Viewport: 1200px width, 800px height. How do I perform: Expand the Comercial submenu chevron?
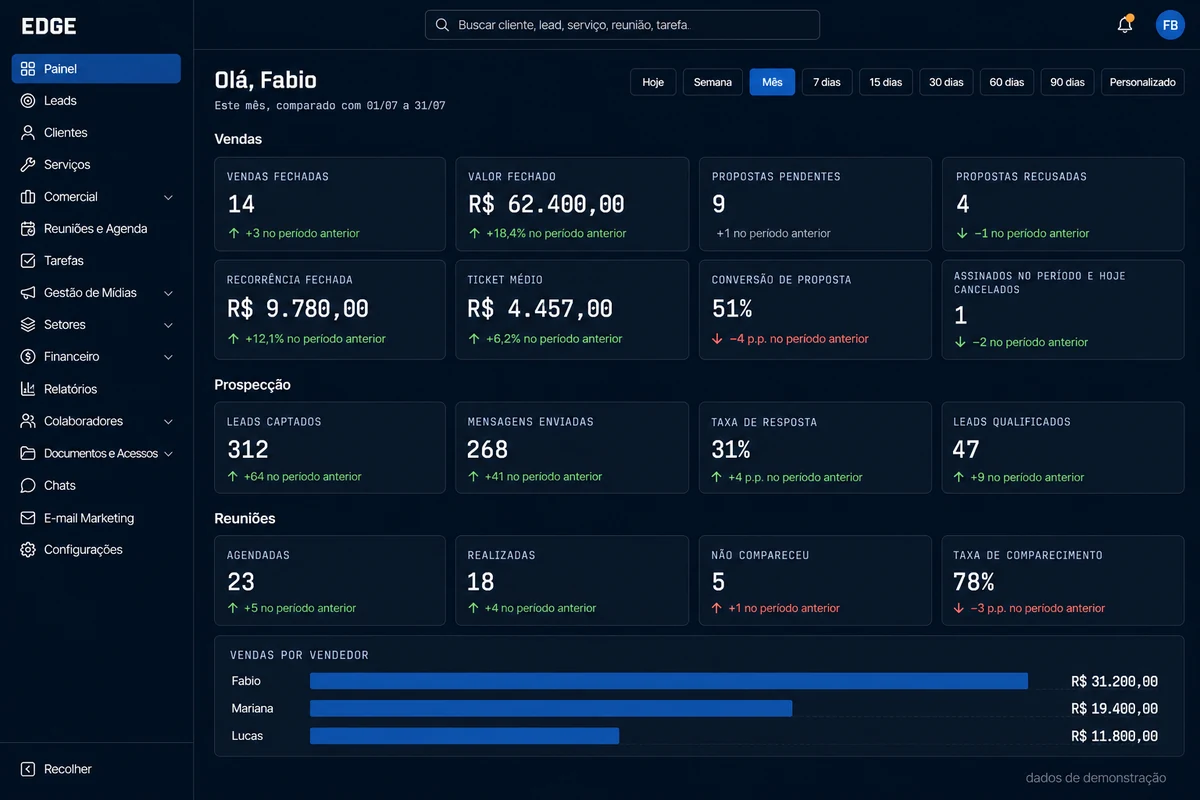(x=168, y=197)
